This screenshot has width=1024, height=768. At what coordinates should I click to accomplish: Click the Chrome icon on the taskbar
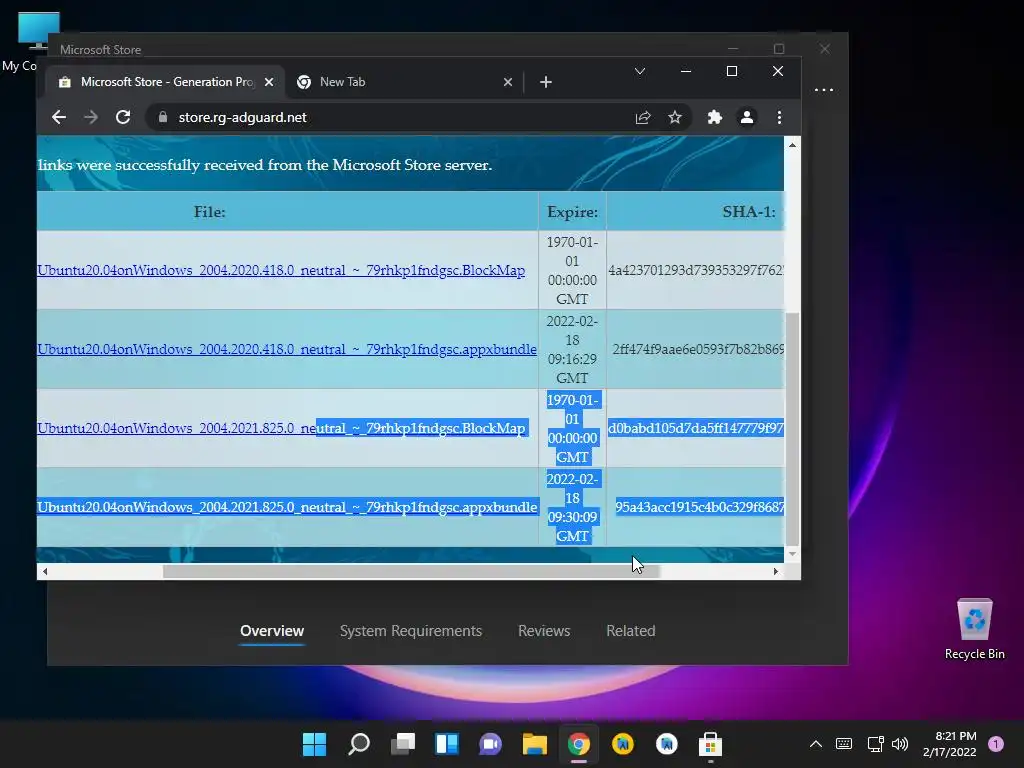[579, 744]
